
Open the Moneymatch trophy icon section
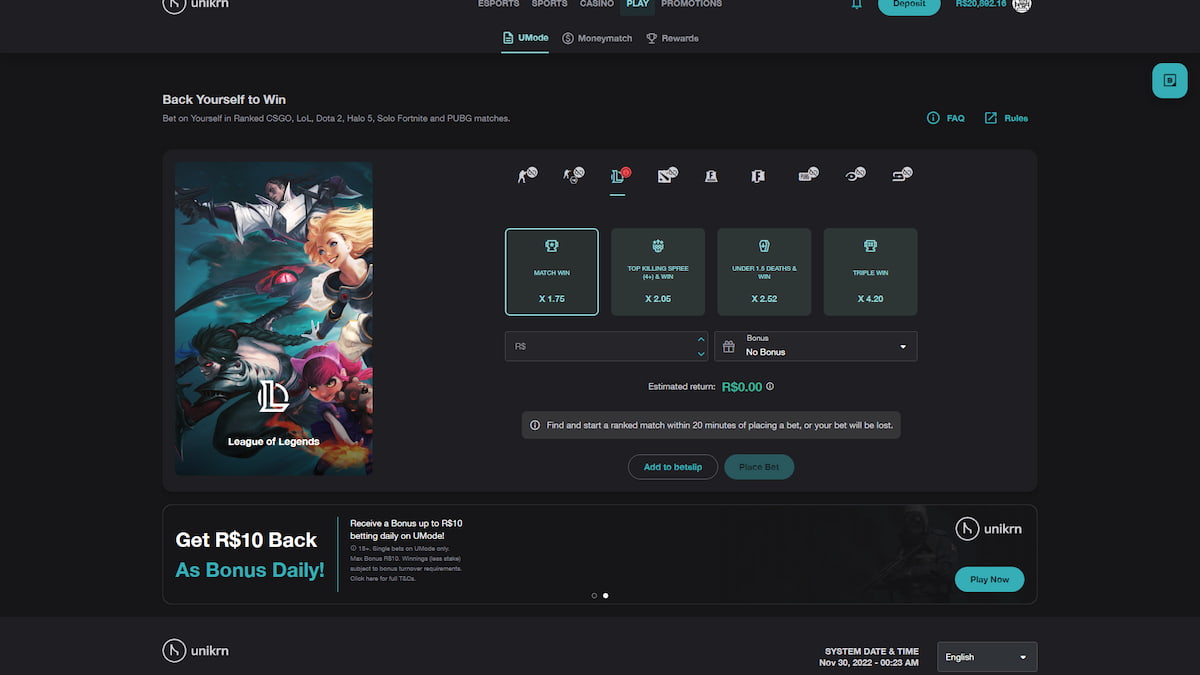coord(597,38)
